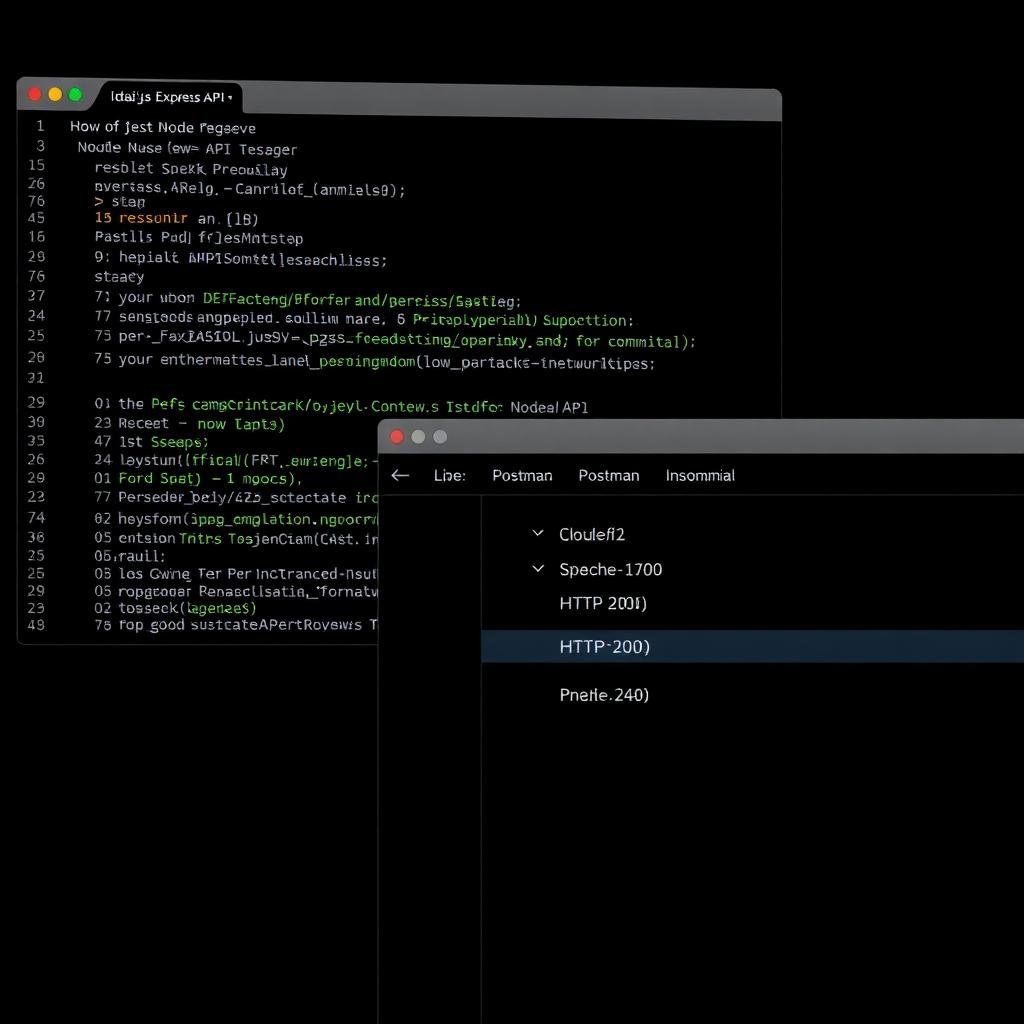Click the "Libe:" label in the toolbar
Image resolution: width=1024 pixels, height=1024 pixels.
point(449,475)
